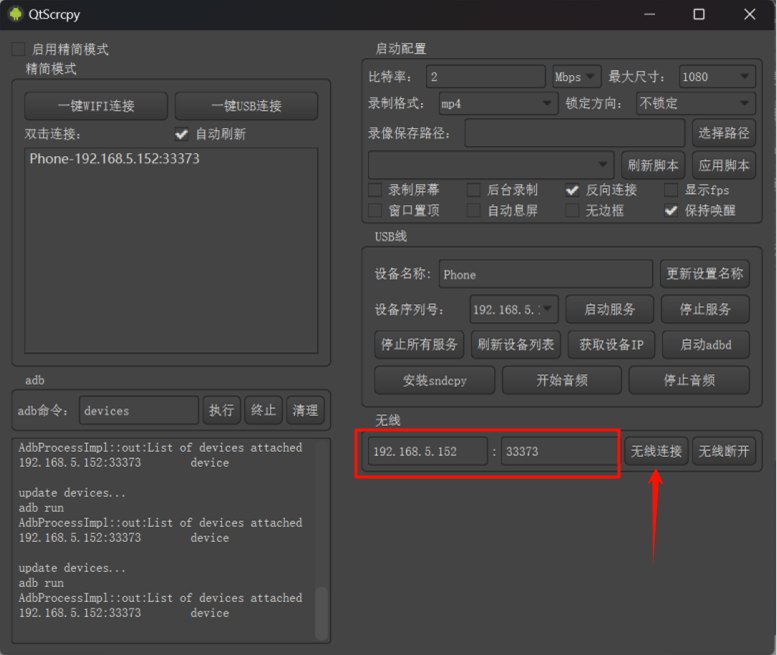Enable 自动息屏 checkbox
The image size is (777, 655).
point(474,211)
